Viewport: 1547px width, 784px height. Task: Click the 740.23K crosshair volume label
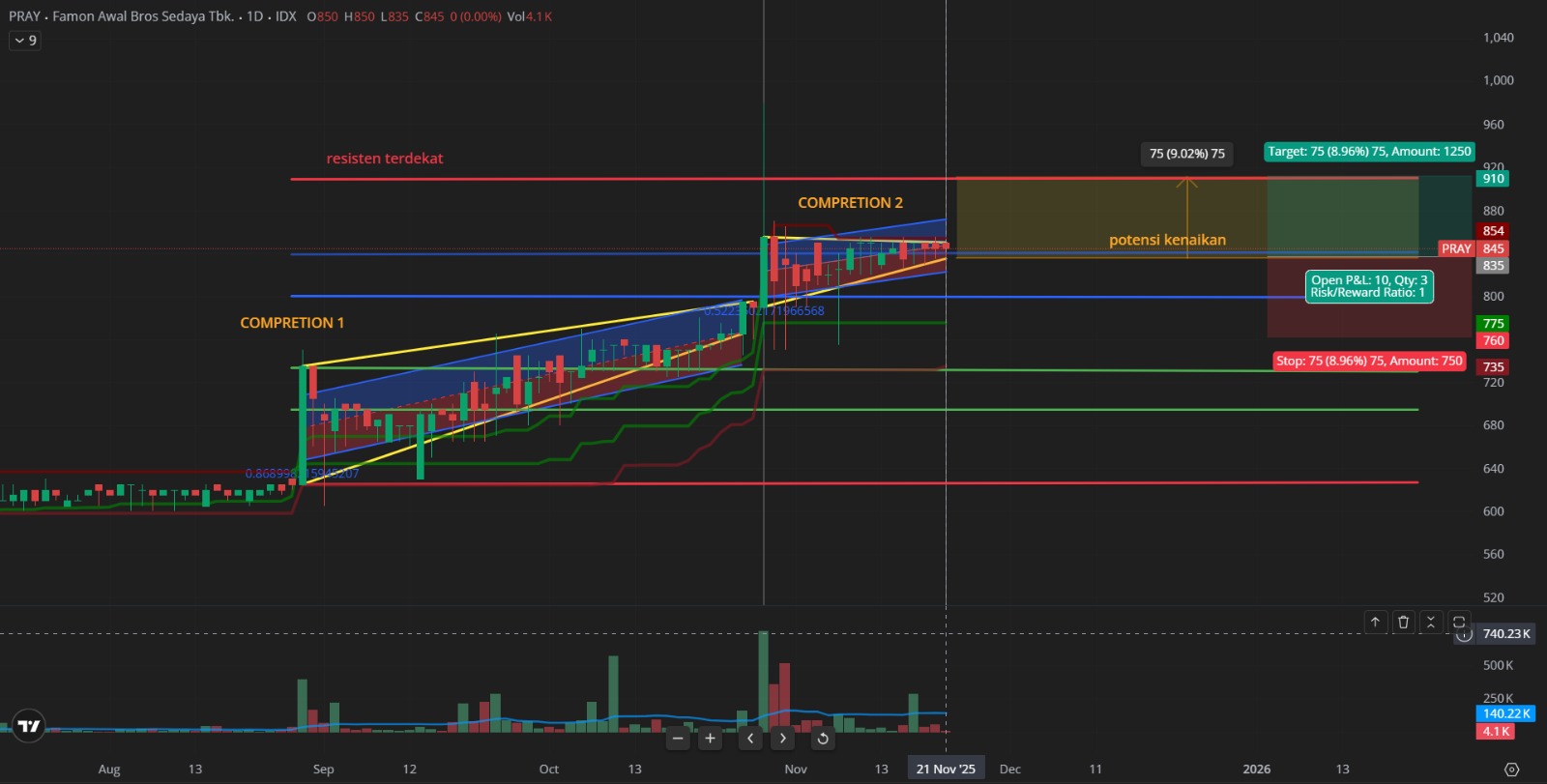(x=1505, y=634)
